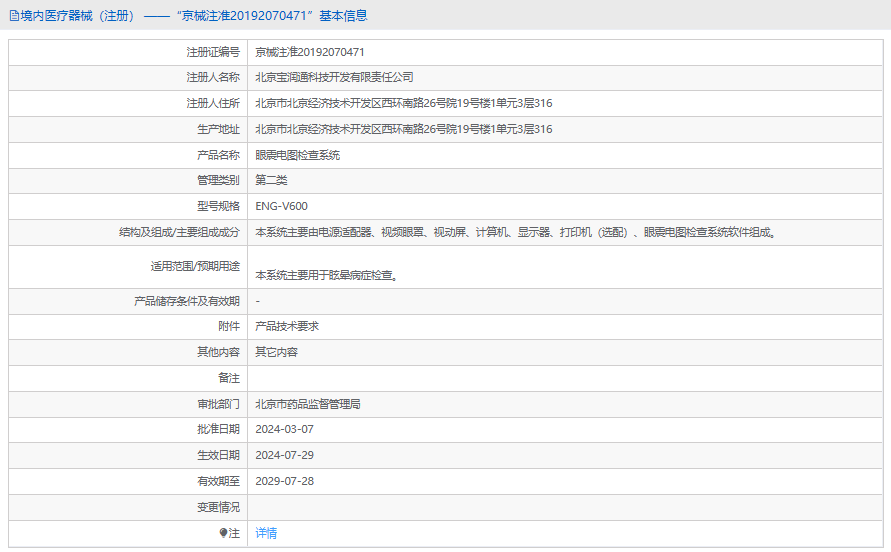The image size is (891, 552).
Task: Click the 注册人住所 label
Action: coord(213,103)
